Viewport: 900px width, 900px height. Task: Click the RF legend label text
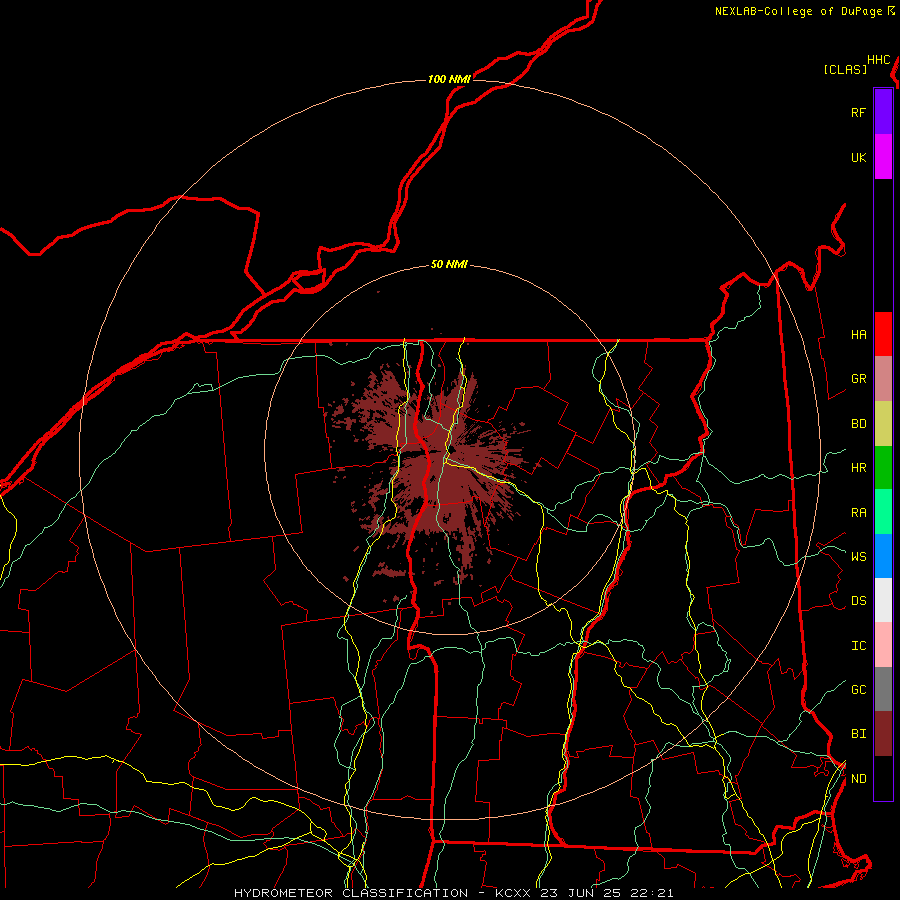[x=858, y=112]
